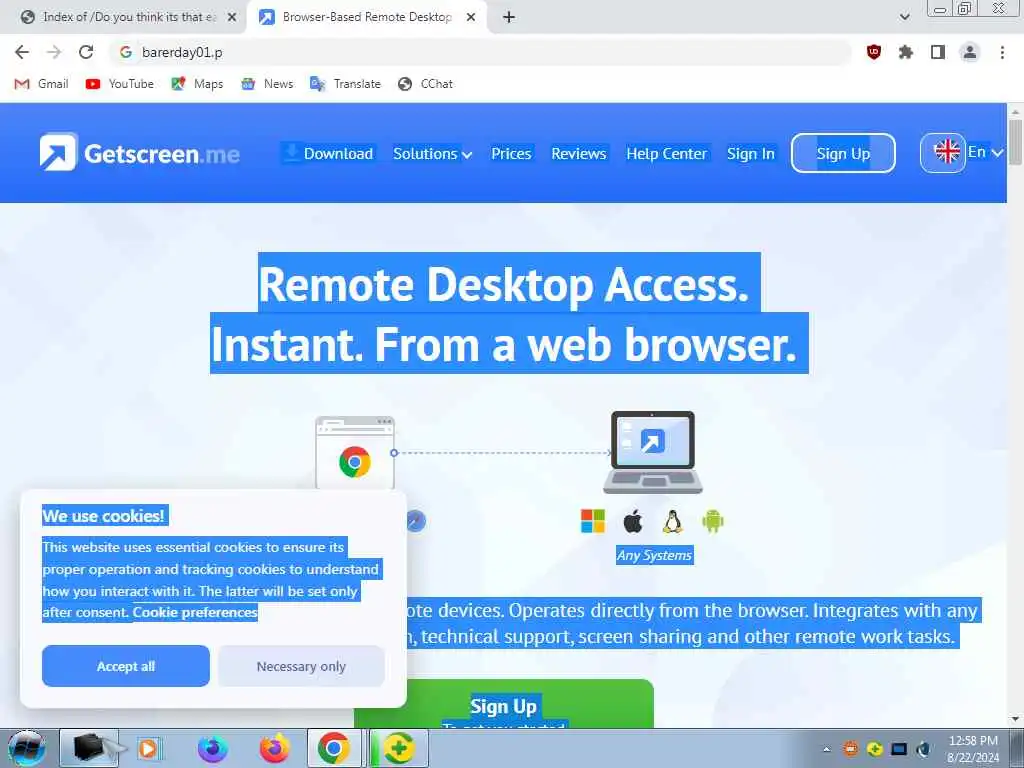Open the uBlock Origin shield extension icon
Image resolution: width=1024 pixels, height=768 pixels.
[x=874, y=52]
